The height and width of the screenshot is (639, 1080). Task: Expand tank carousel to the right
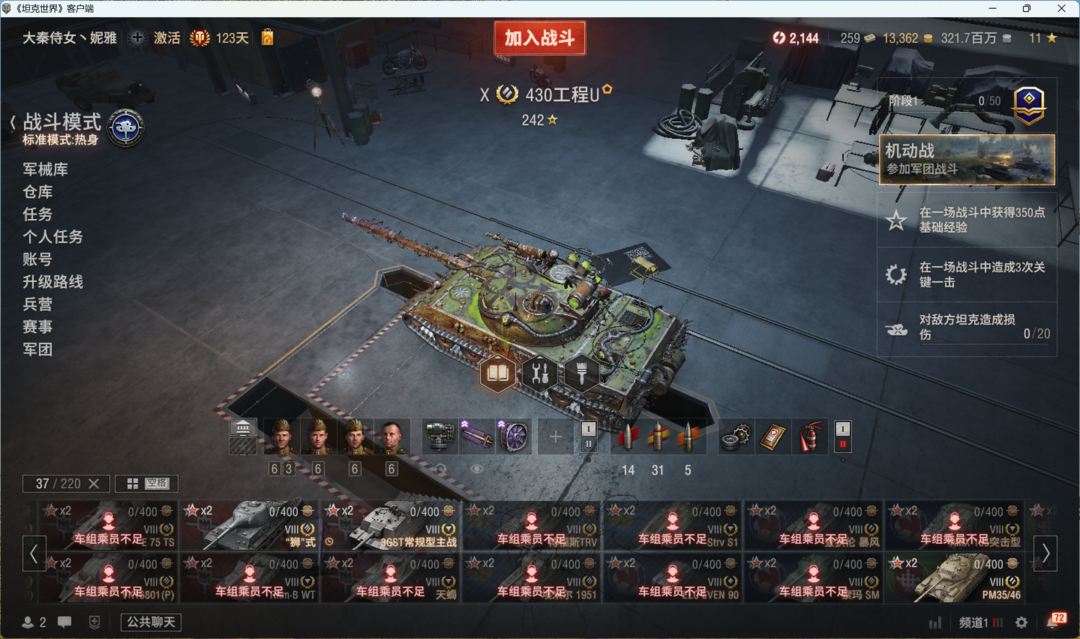1046,552
